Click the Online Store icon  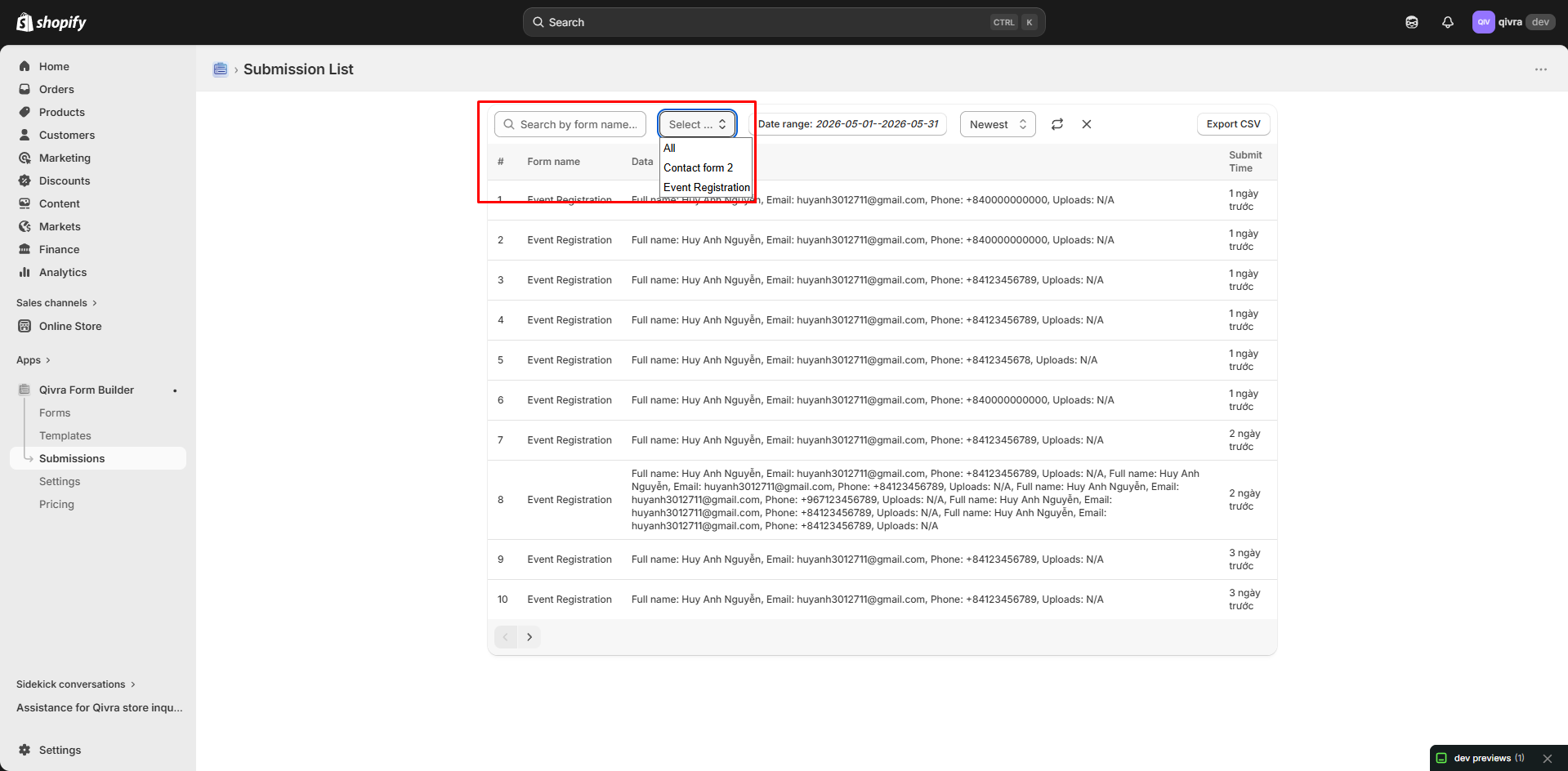click(25, 326)
